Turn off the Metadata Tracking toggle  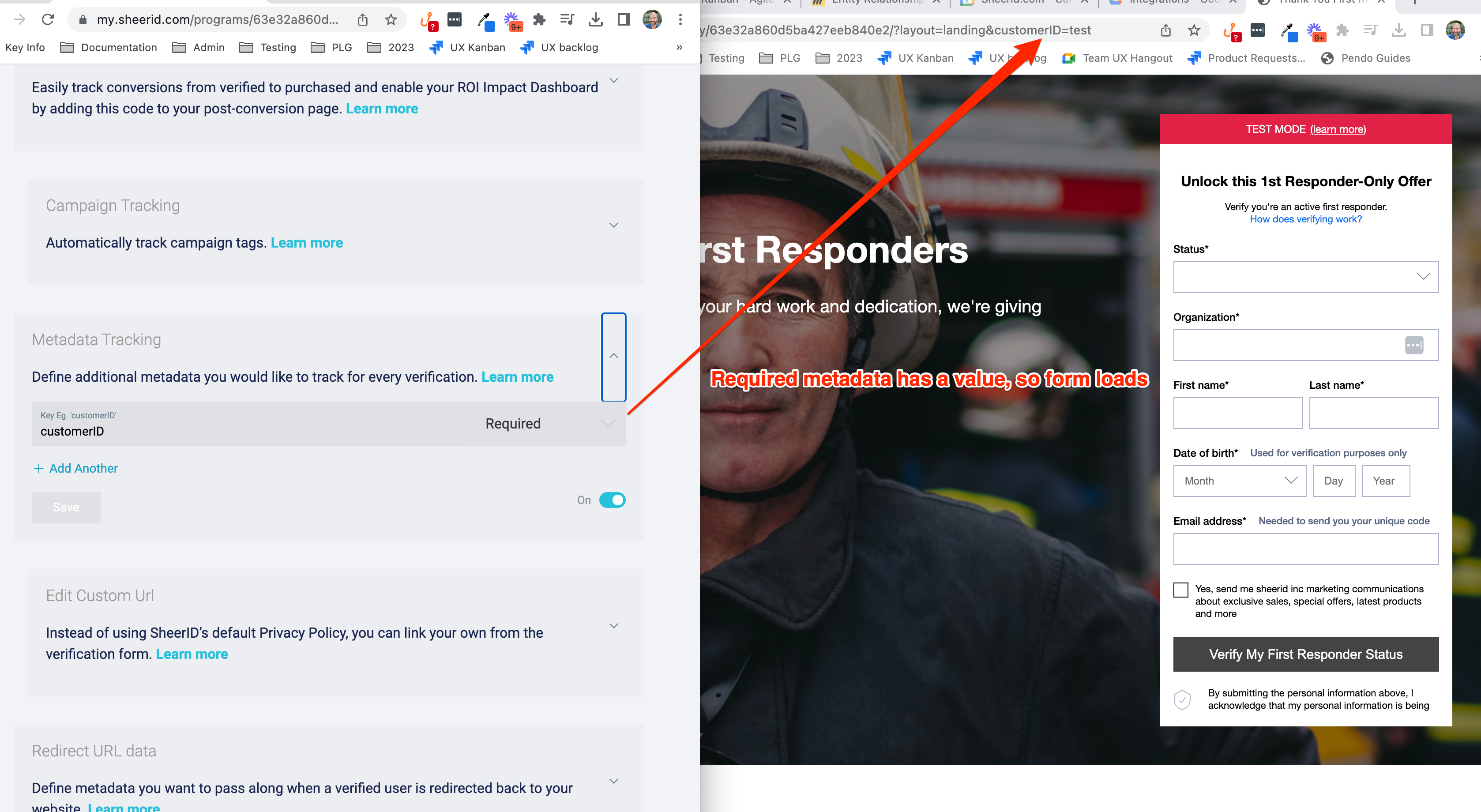tap(612, 500)
